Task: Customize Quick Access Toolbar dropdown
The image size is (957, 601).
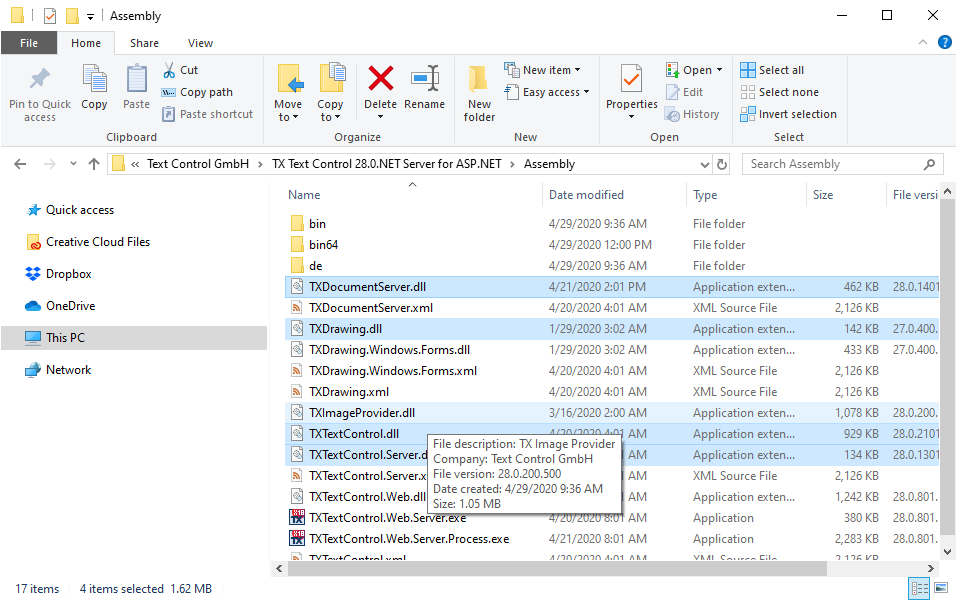Action: (90, 16)
